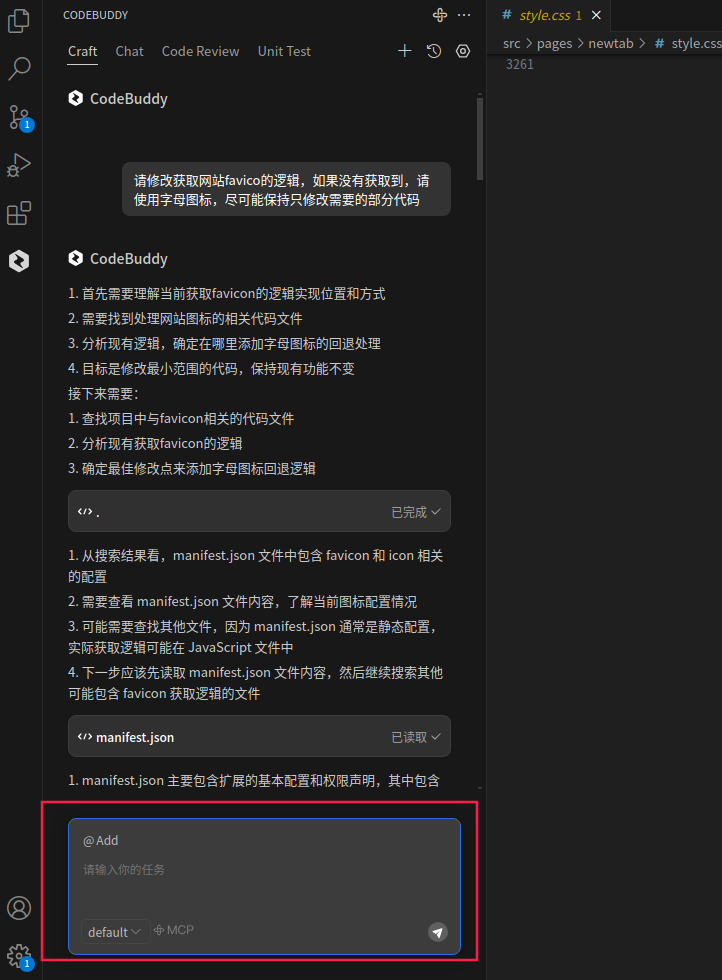Open the Search magnifier in activity bar

19,69
